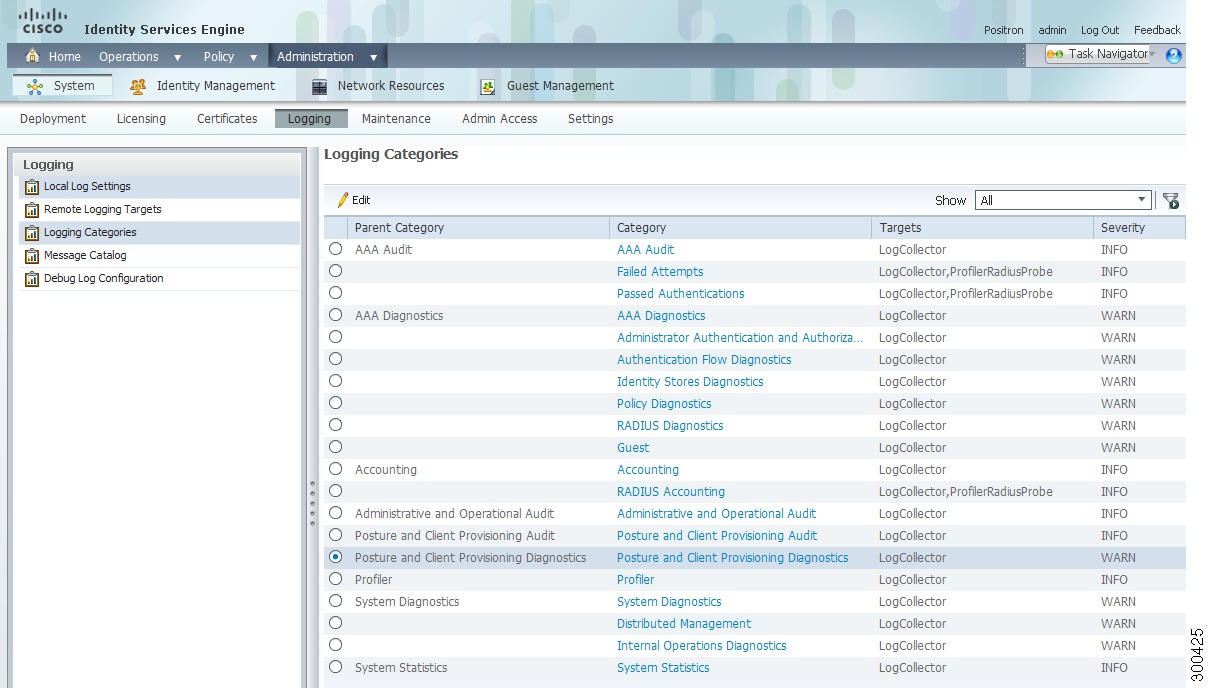Select the System Statistics radio button

(x=335, y=667)
